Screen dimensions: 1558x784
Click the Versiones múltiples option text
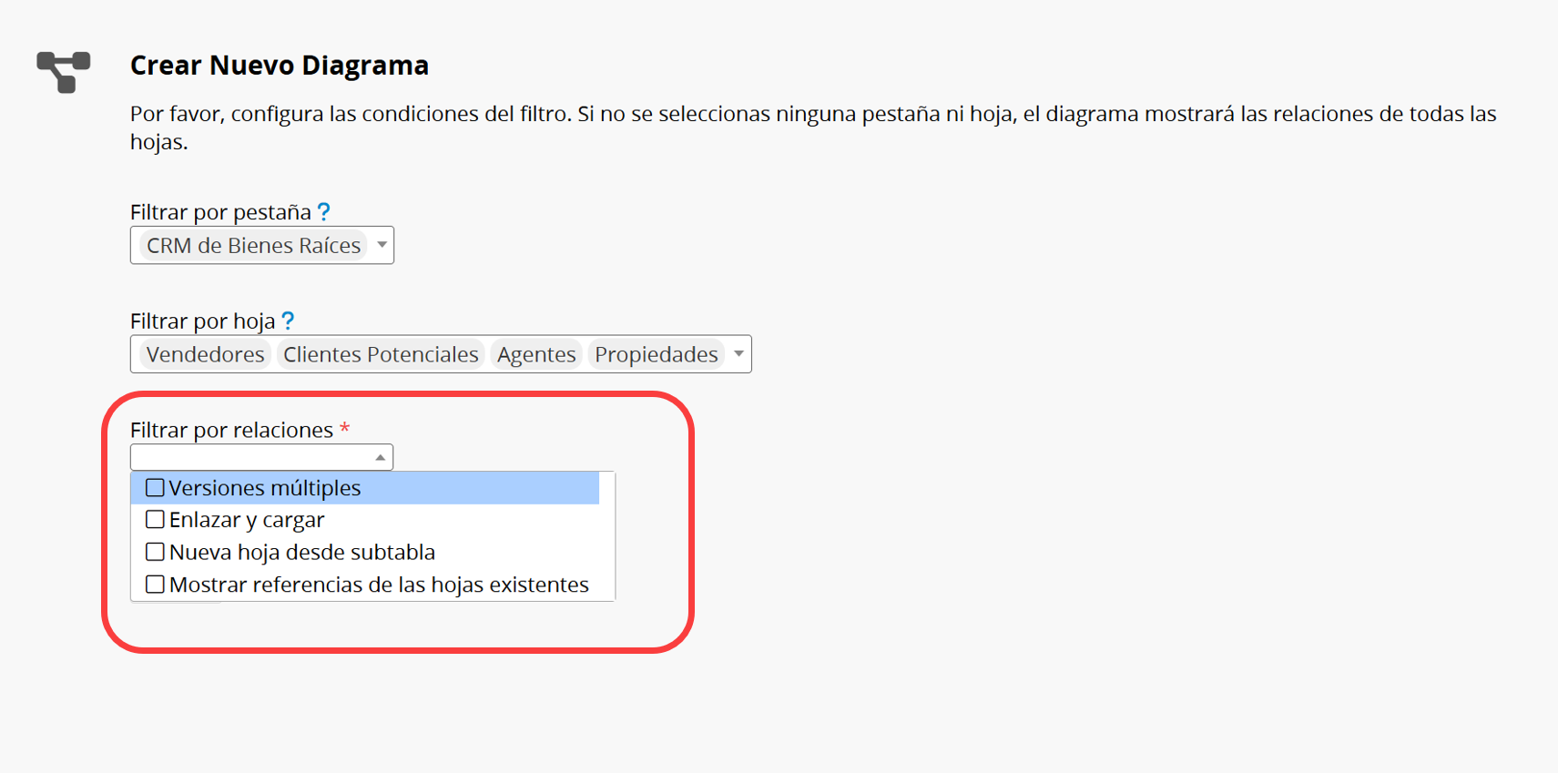(265, 488)
